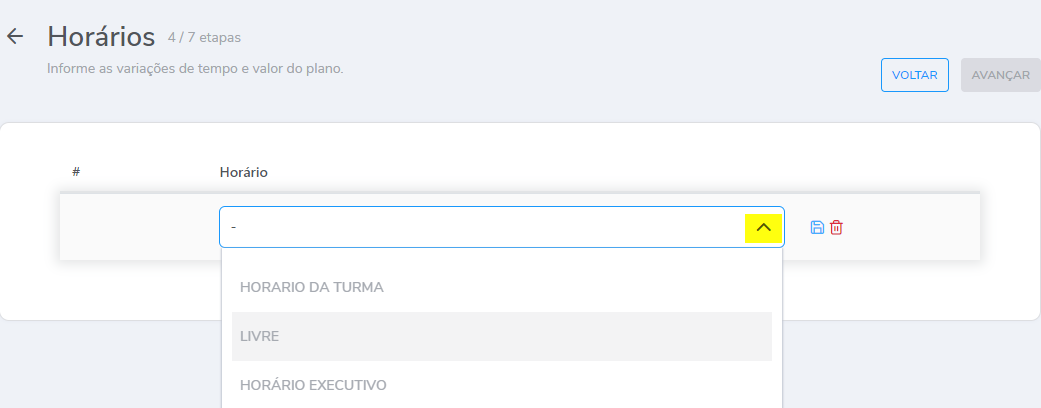Click the Horários page title

click(101, 37)
